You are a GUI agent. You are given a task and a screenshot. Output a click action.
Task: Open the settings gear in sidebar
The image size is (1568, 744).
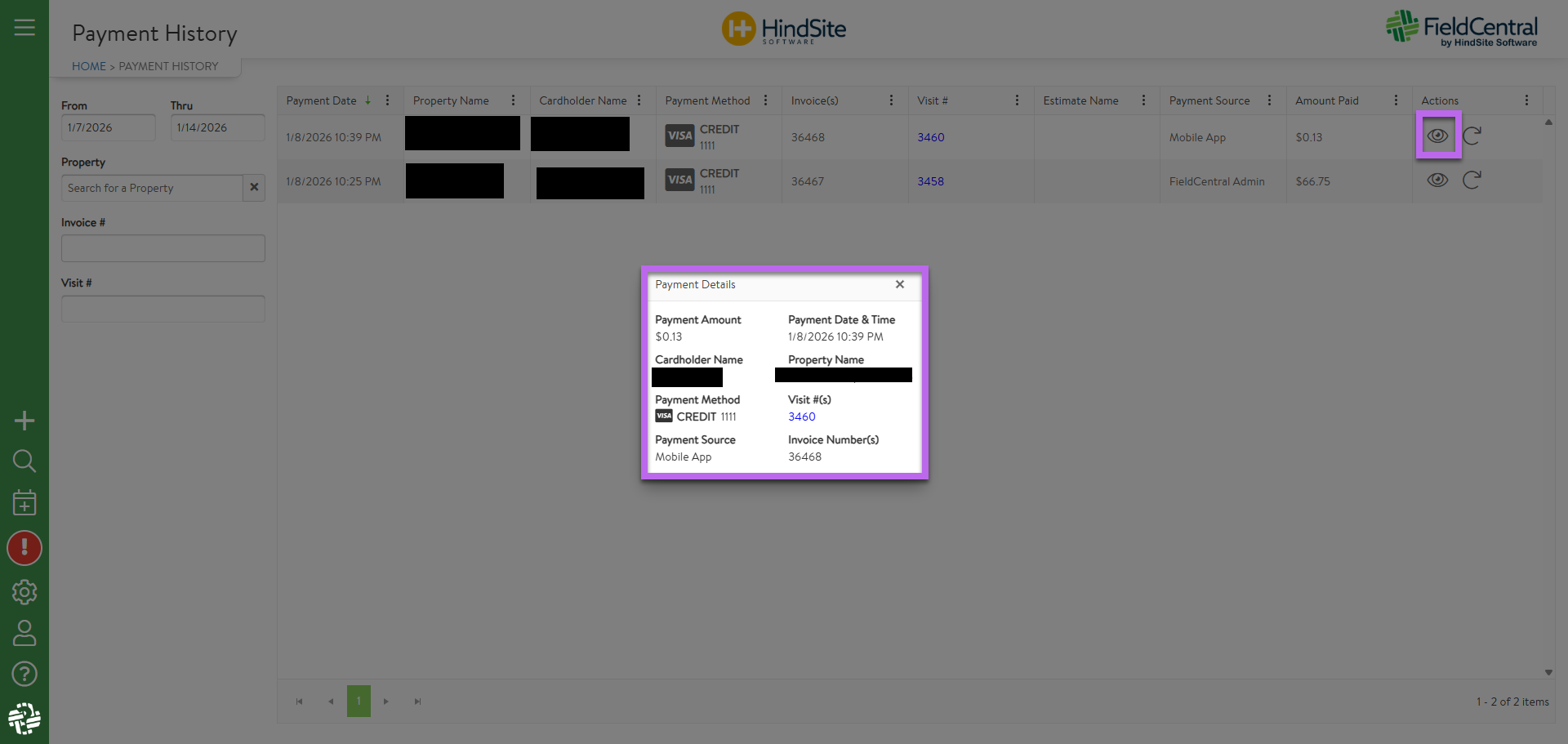click(x=24, y=592)
